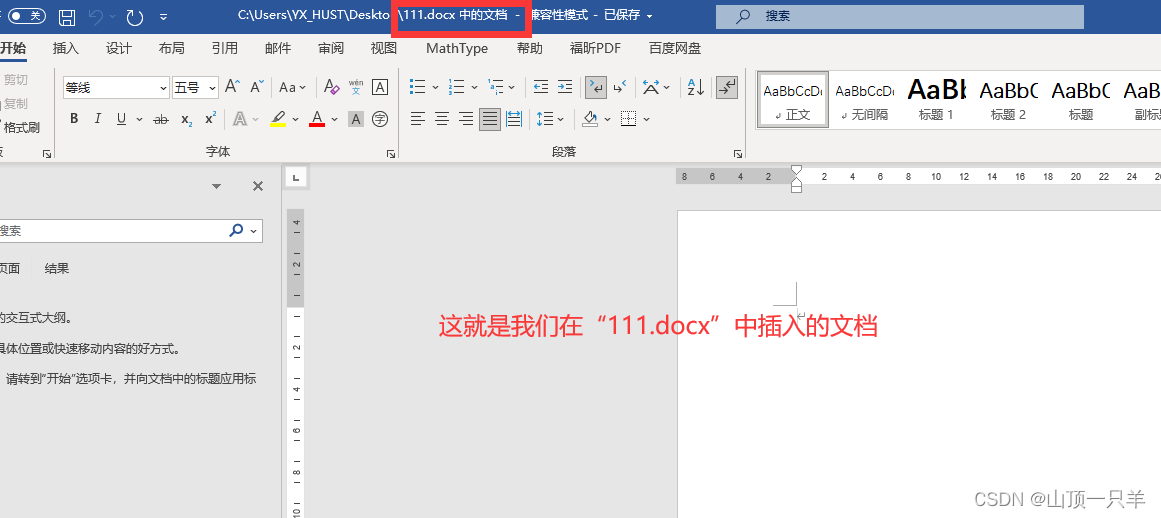
Task: Apply the 标题 2 heading style
Action: pos(1008,100)
